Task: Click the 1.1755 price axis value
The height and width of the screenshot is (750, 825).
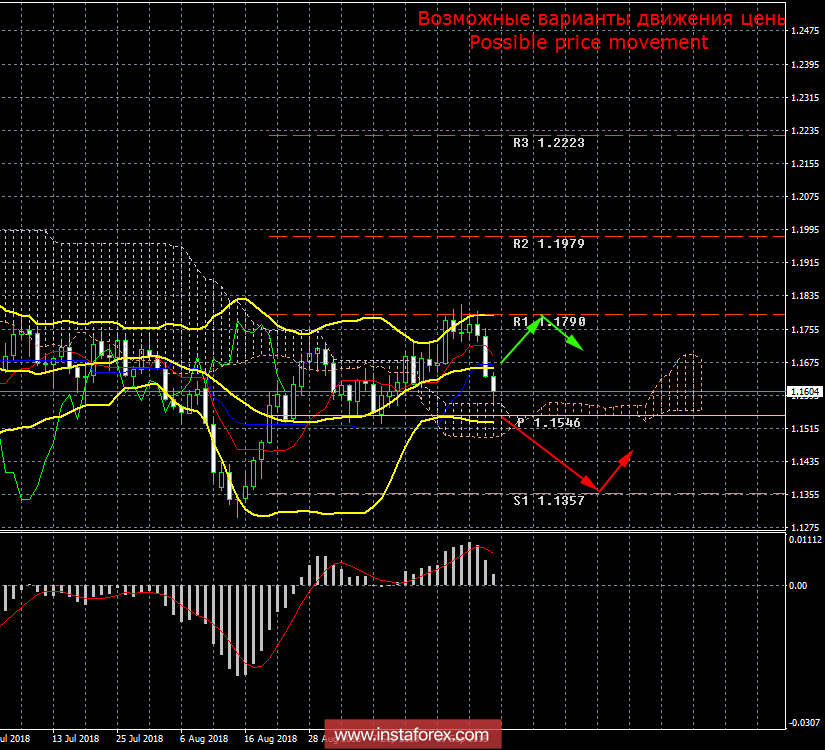Action: point(805,329)
